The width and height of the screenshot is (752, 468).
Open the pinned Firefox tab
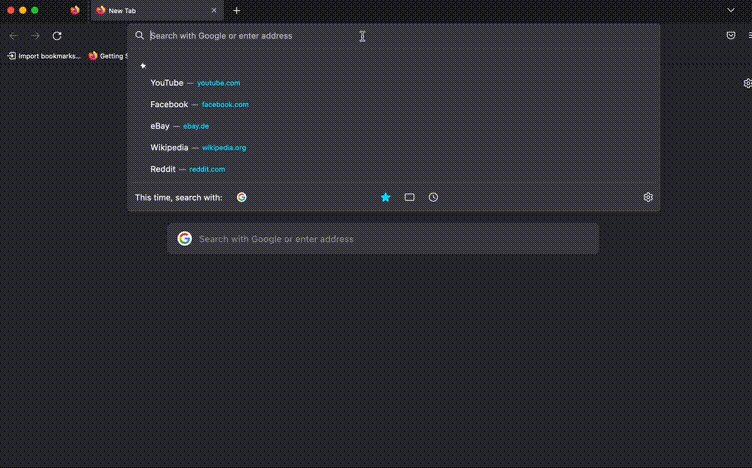pos(75,11)
